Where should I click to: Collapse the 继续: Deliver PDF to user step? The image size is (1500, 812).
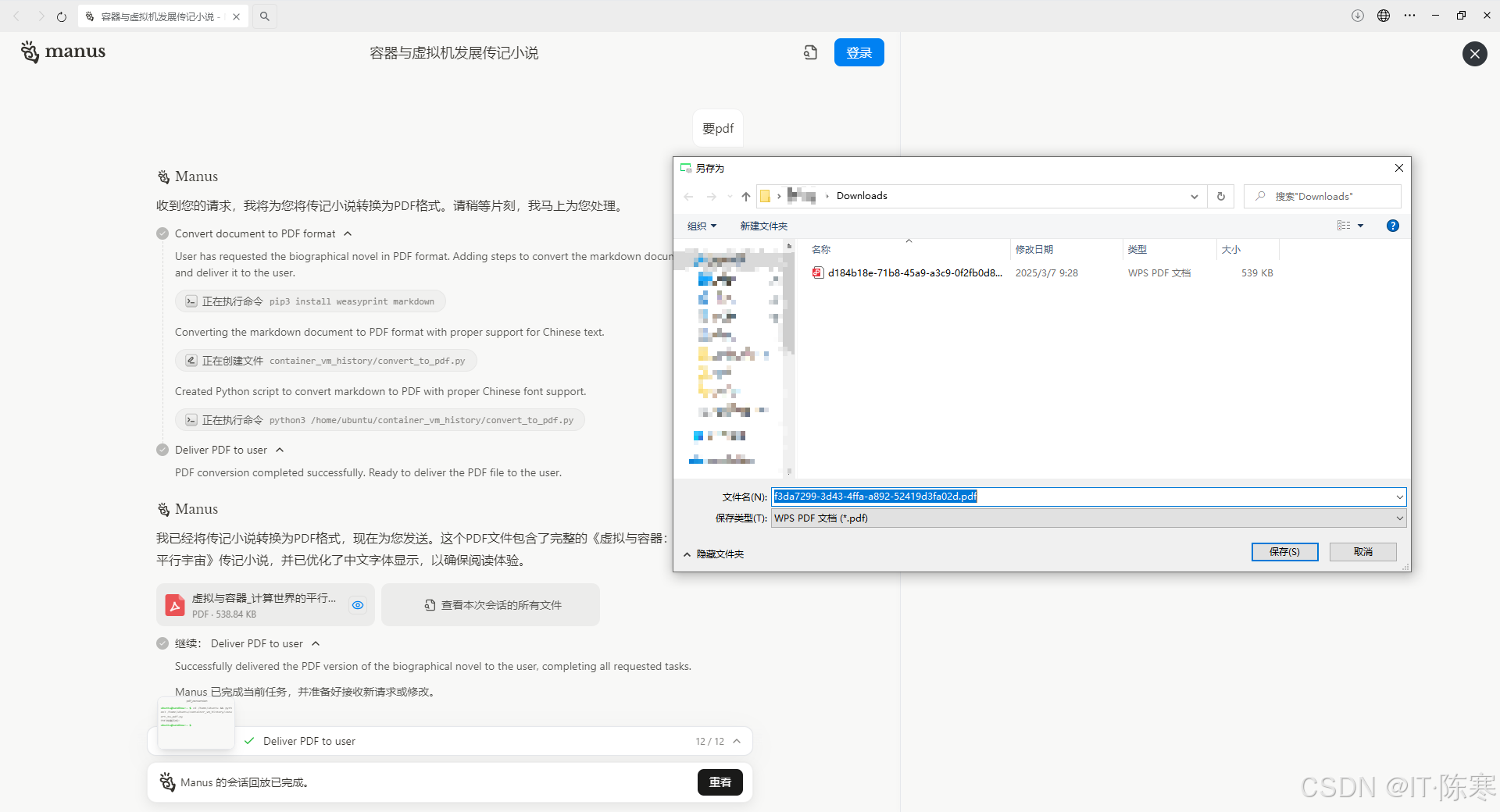point(316,643)
